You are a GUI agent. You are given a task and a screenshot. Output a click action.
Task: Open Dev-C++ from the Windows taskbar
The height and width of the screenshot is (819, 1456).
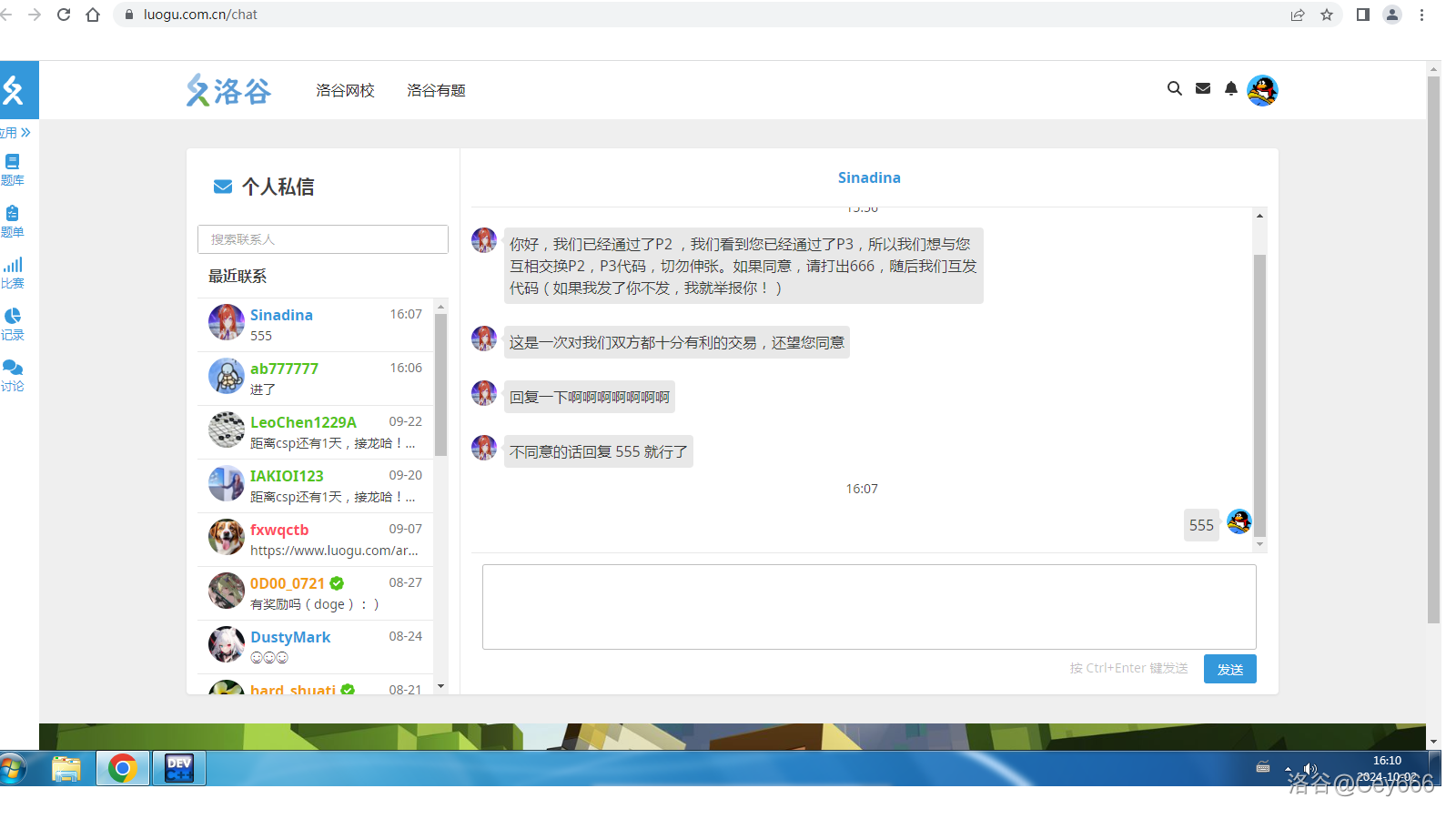tap(179, 769)
